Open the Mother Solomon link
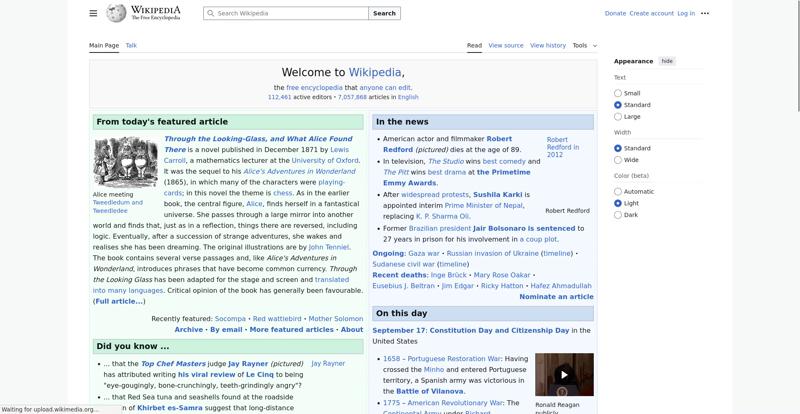The width and height of the screenshot is (800, 414). (336, 319)
